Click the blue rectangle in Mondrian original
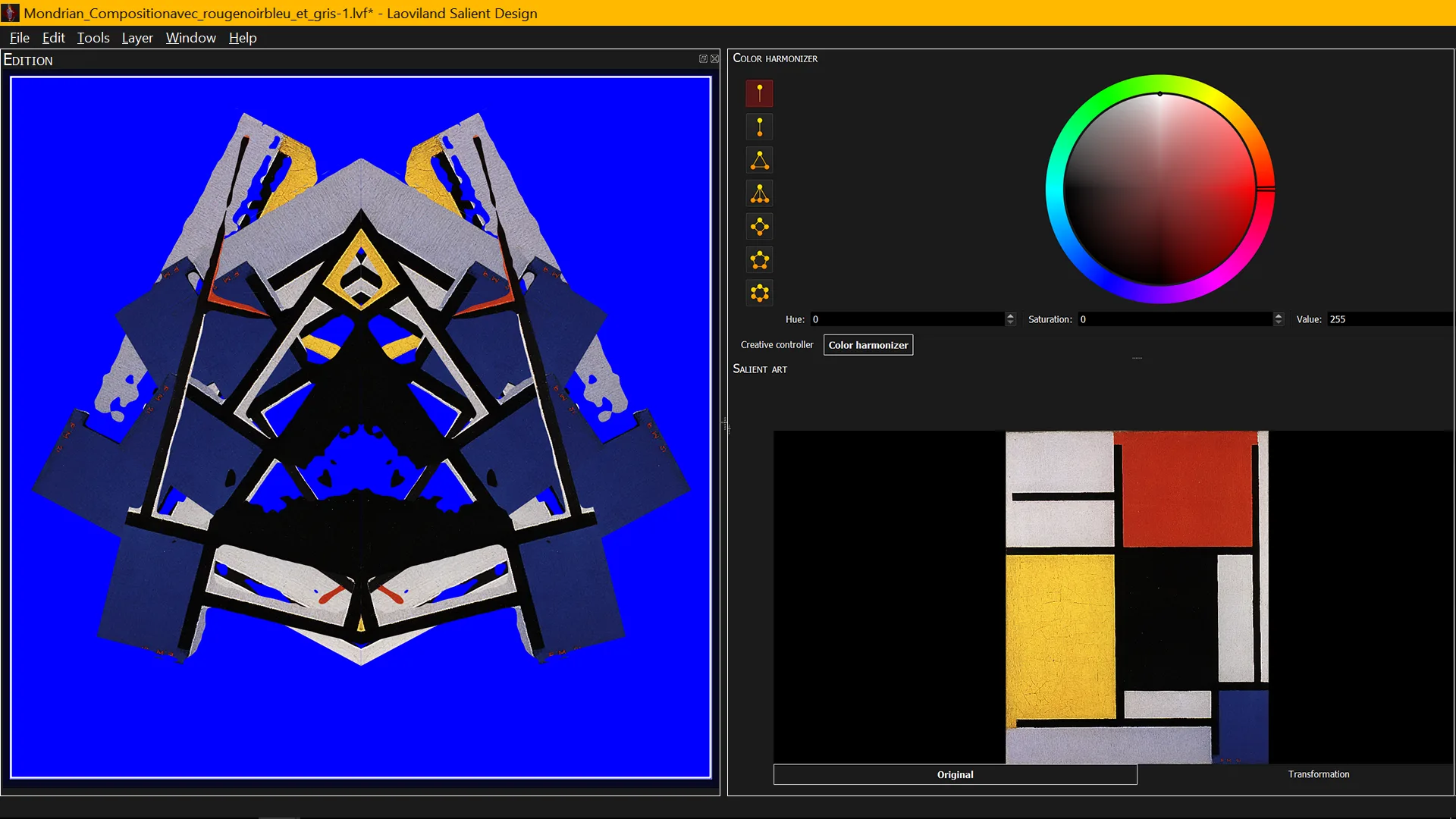This screenshot has height=819, width=1456. click(1244, 724)
